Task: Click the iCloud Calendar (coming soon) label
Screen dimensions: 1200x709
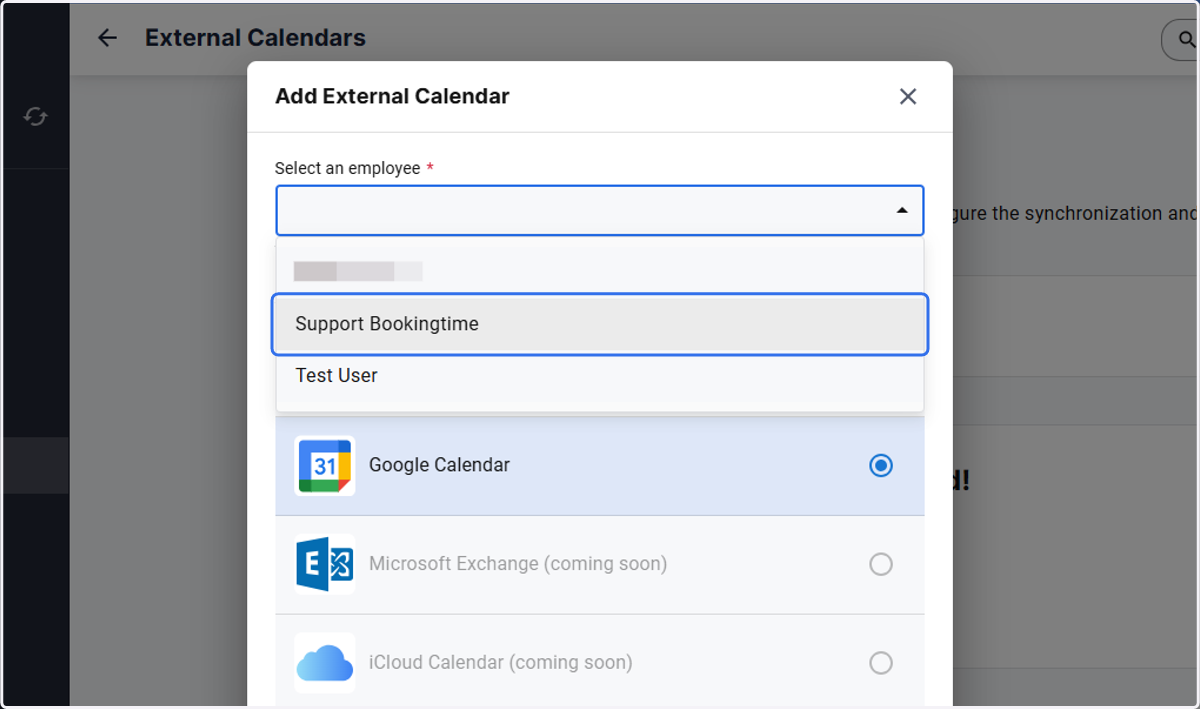Action: pos(501,663)
